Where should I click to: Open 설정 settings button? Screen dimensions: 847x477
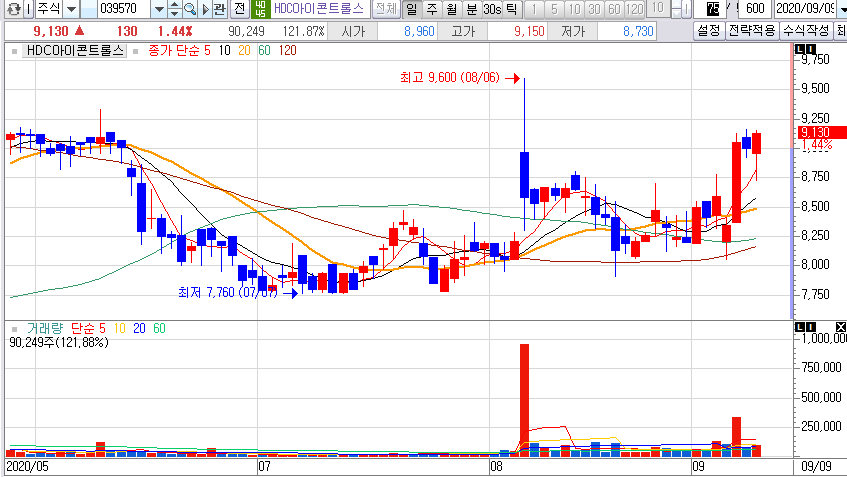point(709,30)
